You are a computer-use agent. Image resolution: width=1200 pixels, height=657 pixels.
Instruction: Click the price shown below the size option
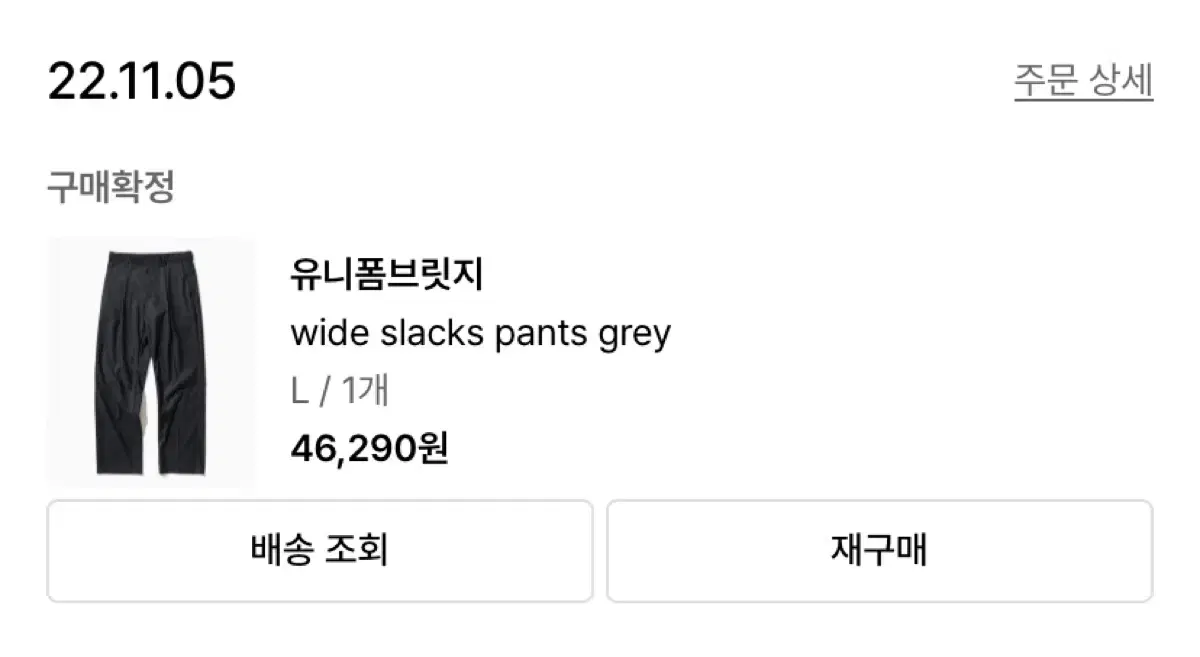369,449
